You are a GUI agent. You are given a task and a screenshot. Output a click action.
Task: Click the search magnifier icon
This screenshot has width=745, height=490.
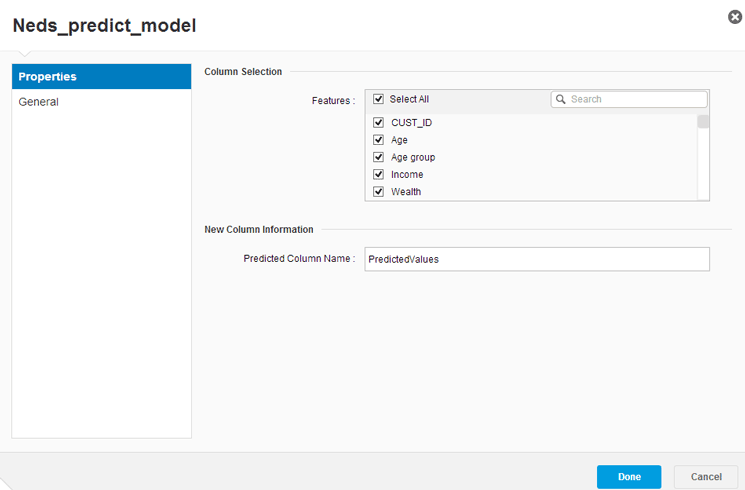(561, 99)
